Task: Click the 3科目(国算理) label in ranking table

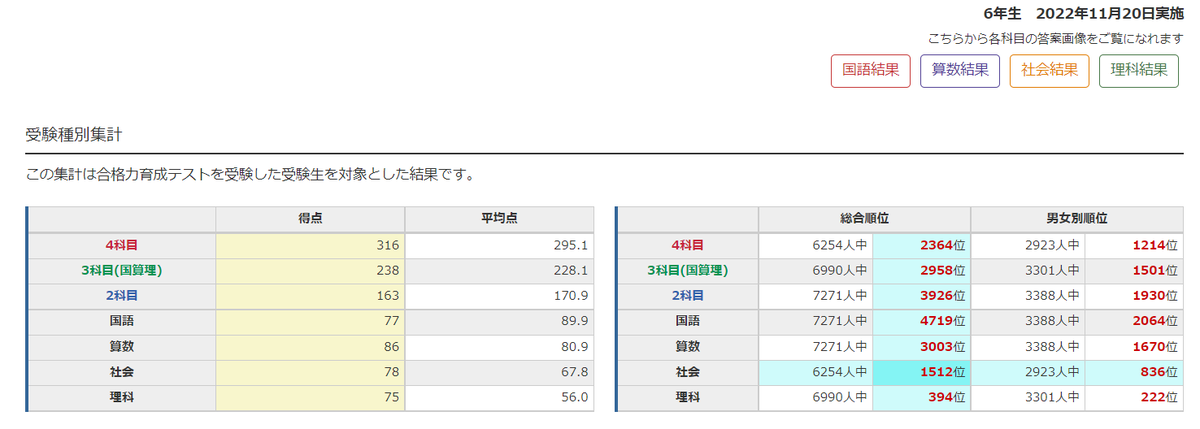Action: tap(687, 270)
